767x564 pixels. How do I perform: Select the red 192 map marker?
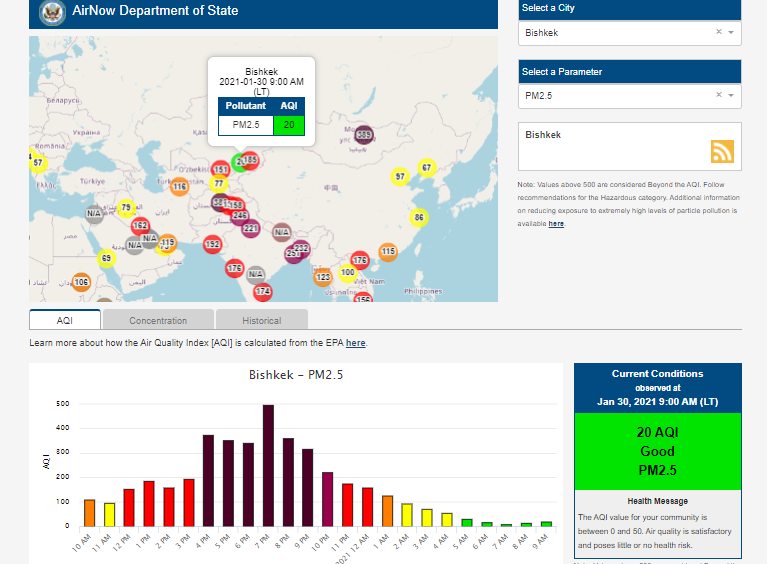tap(141, 226)
